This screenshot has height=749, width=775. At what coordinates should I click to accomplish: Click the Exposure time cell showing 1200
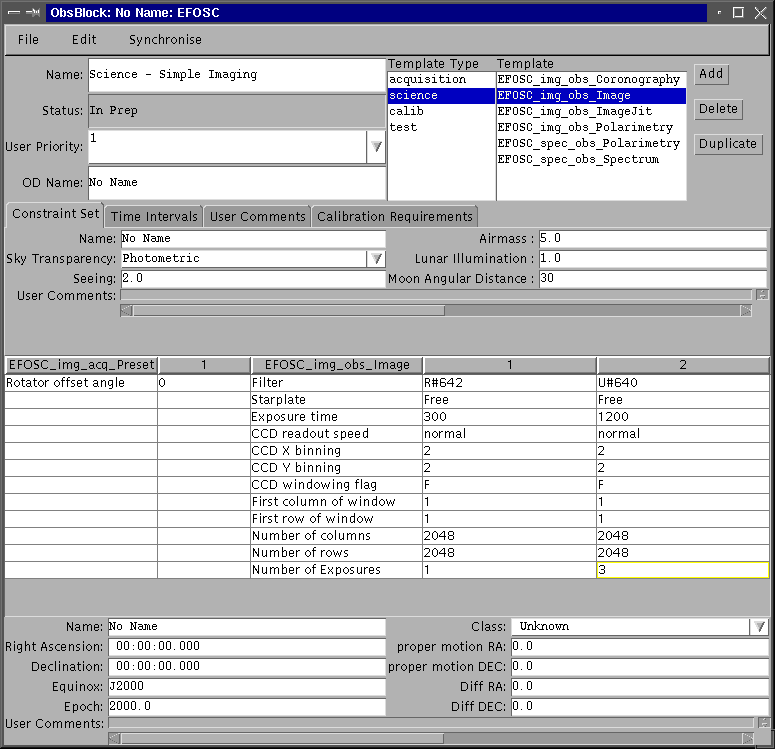click(x=683, y=417)
